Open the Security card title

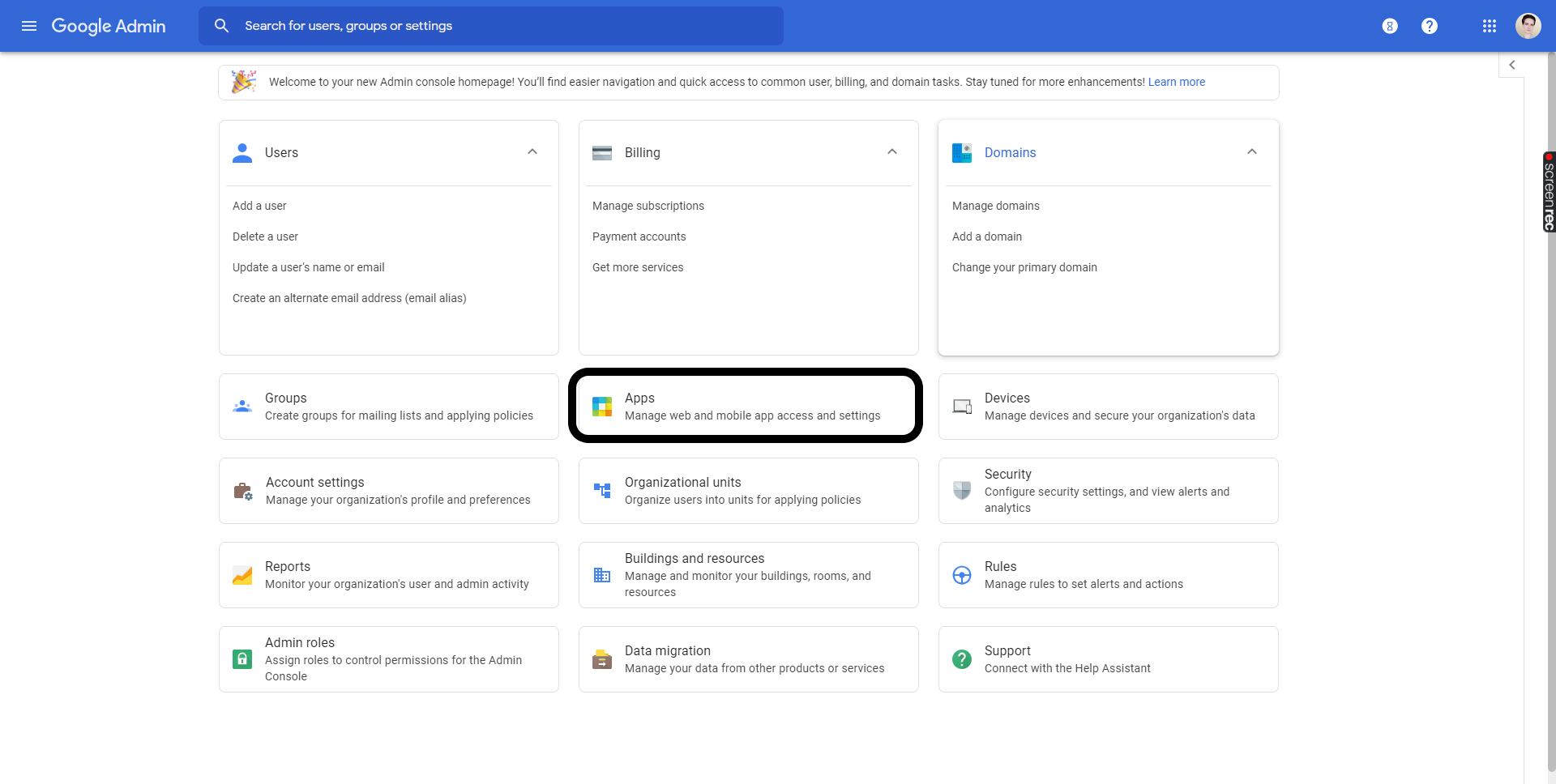(x=1007, y=474)
